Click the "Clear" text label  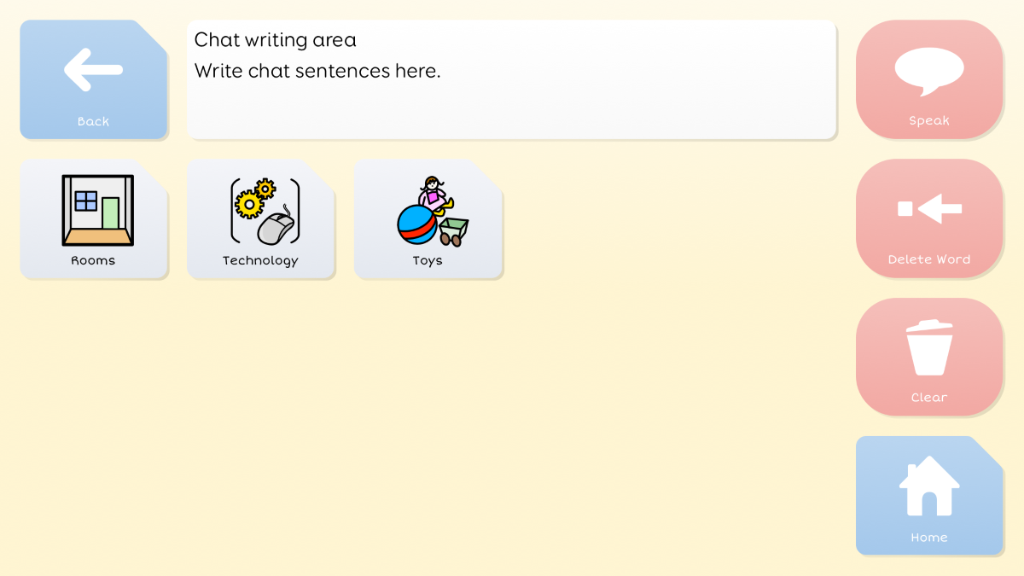tap(929, 398)
